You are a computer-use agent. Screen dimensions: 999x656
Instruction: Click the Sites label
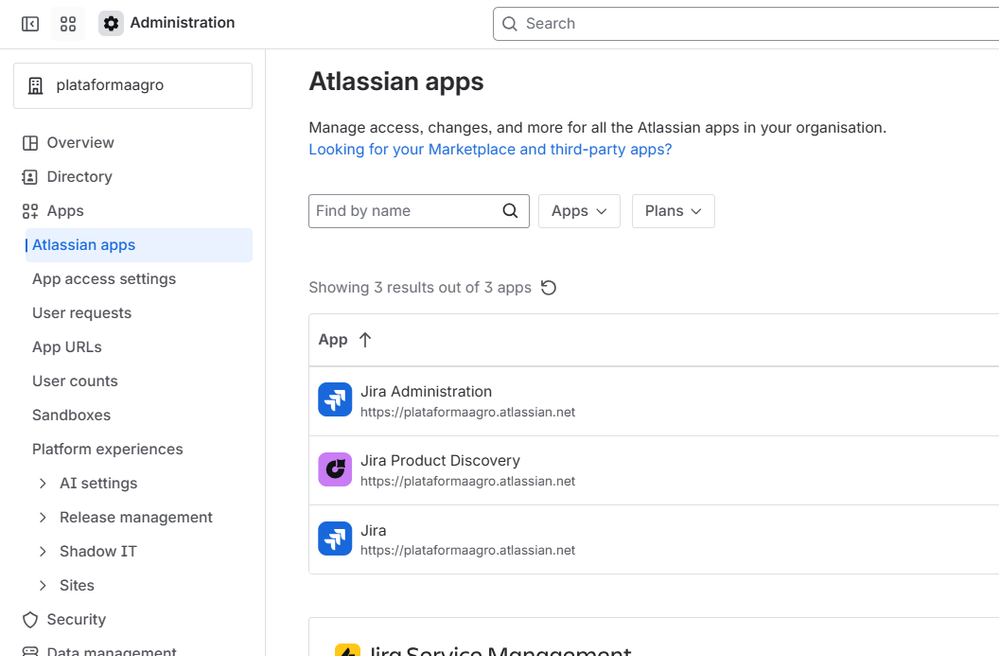pyautogui.click(x=77, y=585)
